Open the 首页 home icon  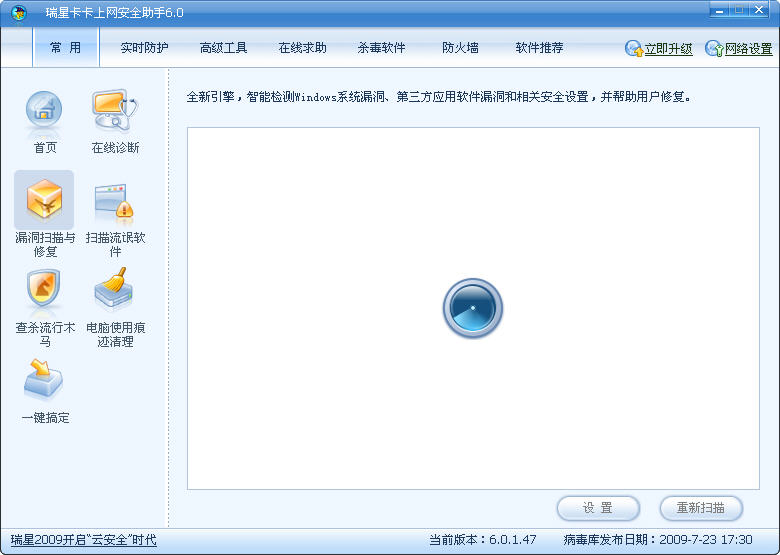44,110
